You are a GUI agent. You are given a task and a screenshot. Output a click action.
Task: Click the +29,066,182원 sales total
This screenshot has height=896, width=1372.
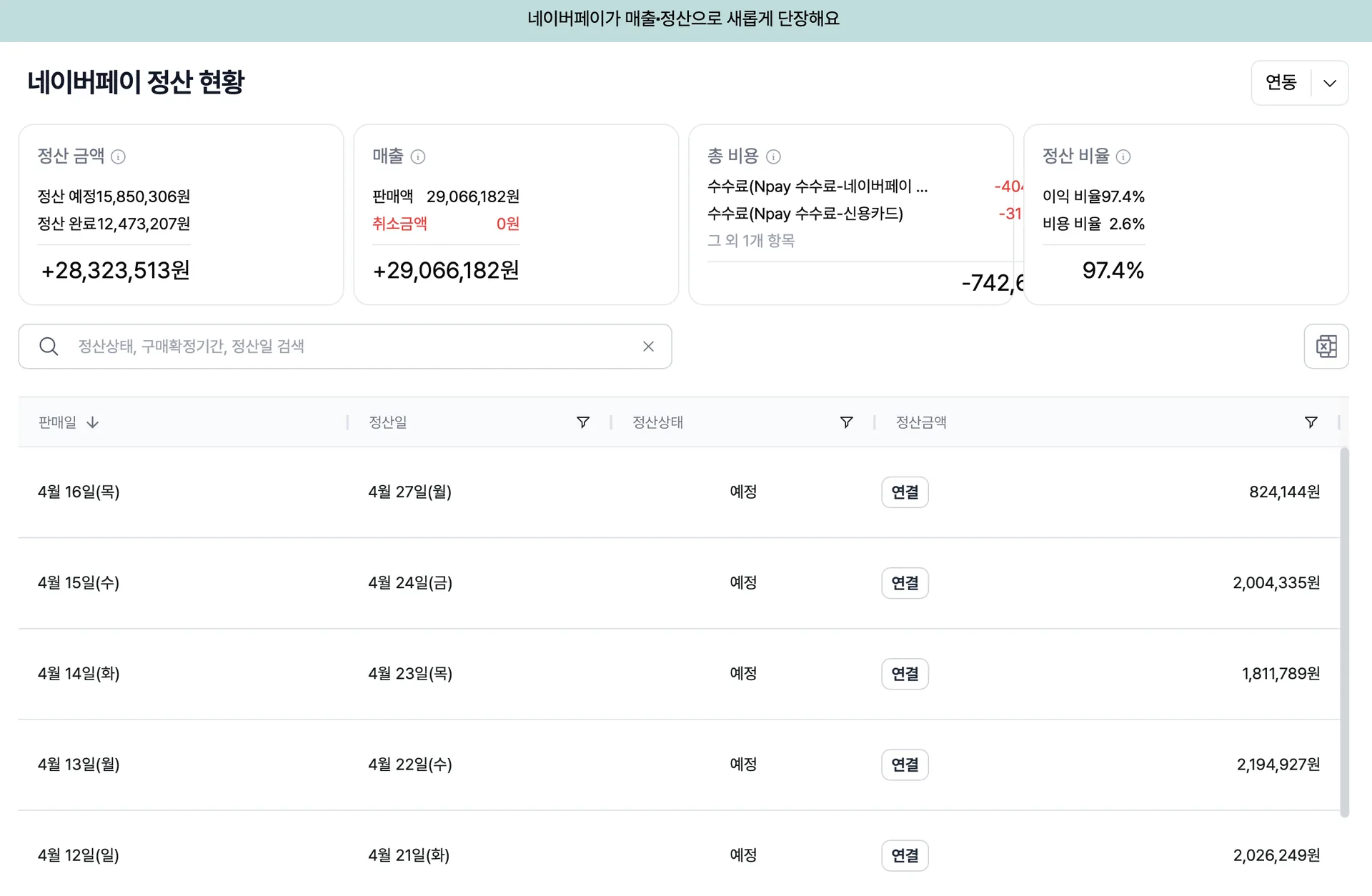(x=446, y=270)
